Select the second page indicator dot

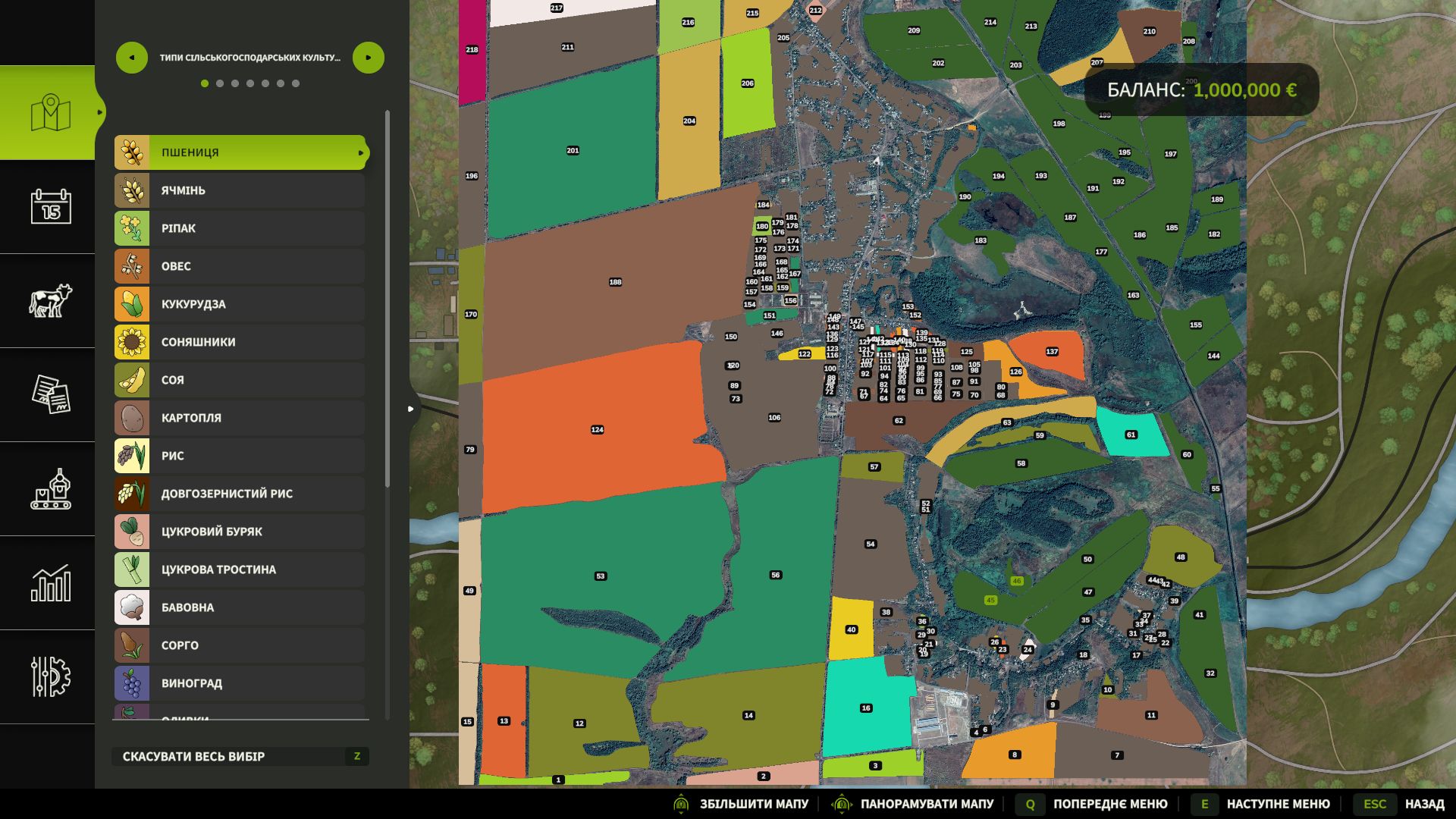click(220, 83)
